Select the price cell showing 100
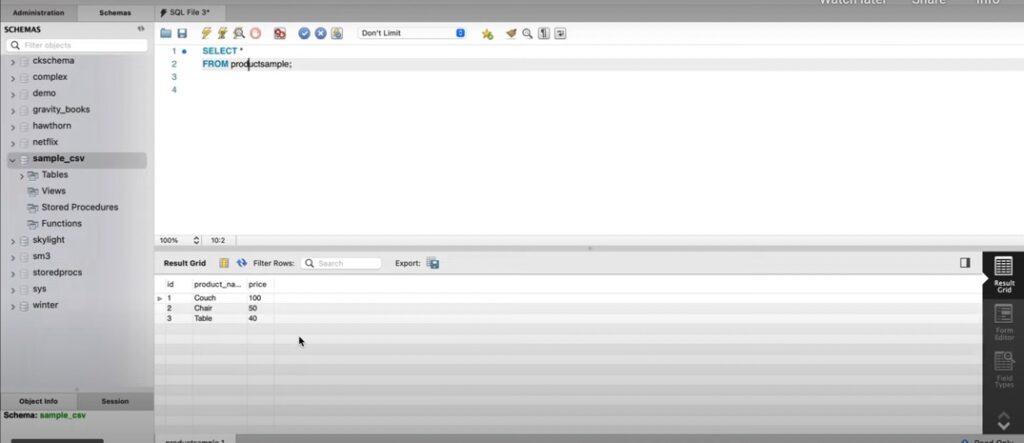Viewport: 1024px width, 443px height. [x=255, y=298]
